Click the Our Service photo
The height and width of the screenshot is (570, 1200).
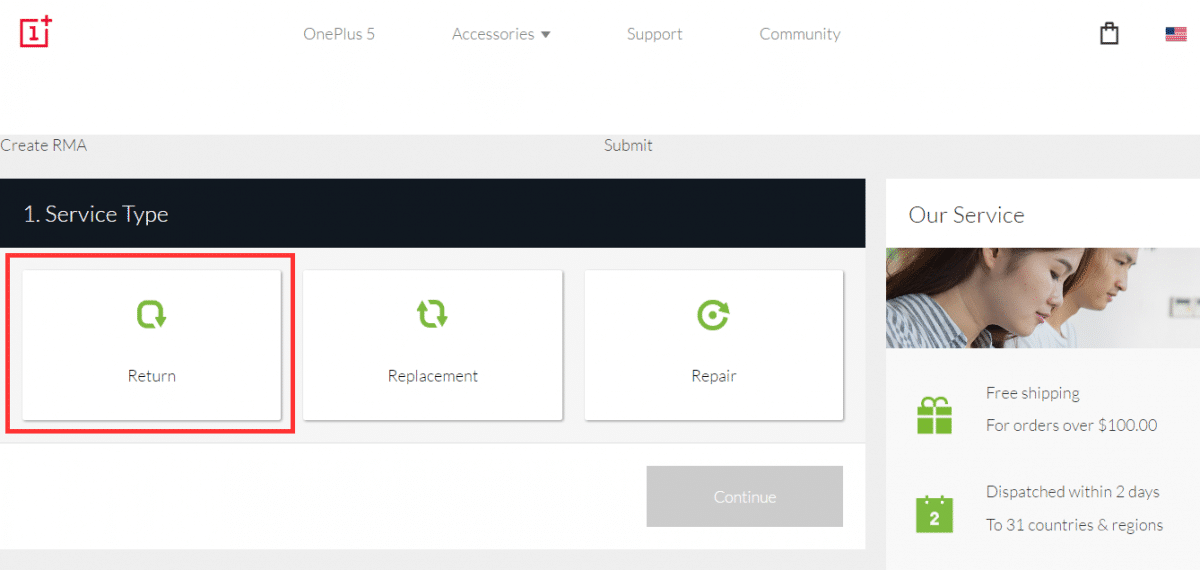pos(1042,298)
